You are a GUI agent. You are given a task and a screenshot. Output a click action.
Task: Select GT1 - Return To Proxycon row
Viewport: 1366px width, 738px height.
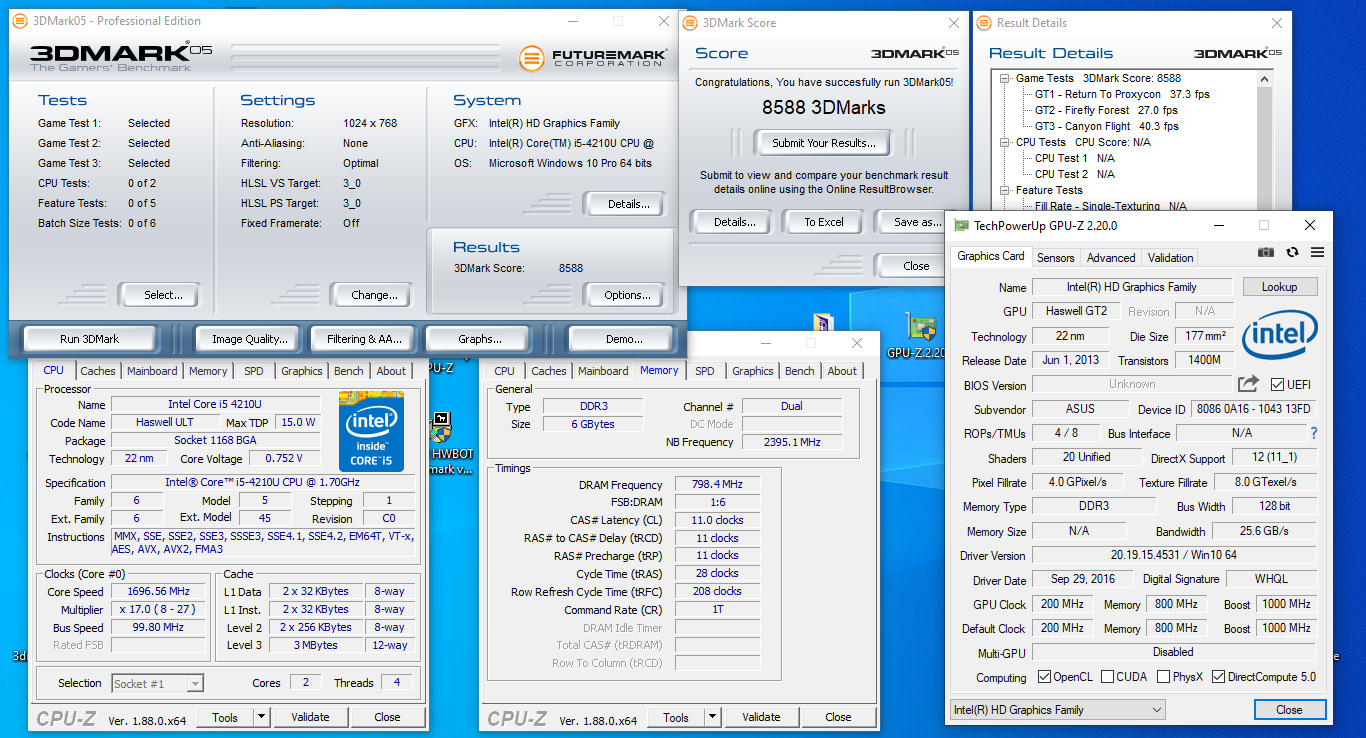1122,94
